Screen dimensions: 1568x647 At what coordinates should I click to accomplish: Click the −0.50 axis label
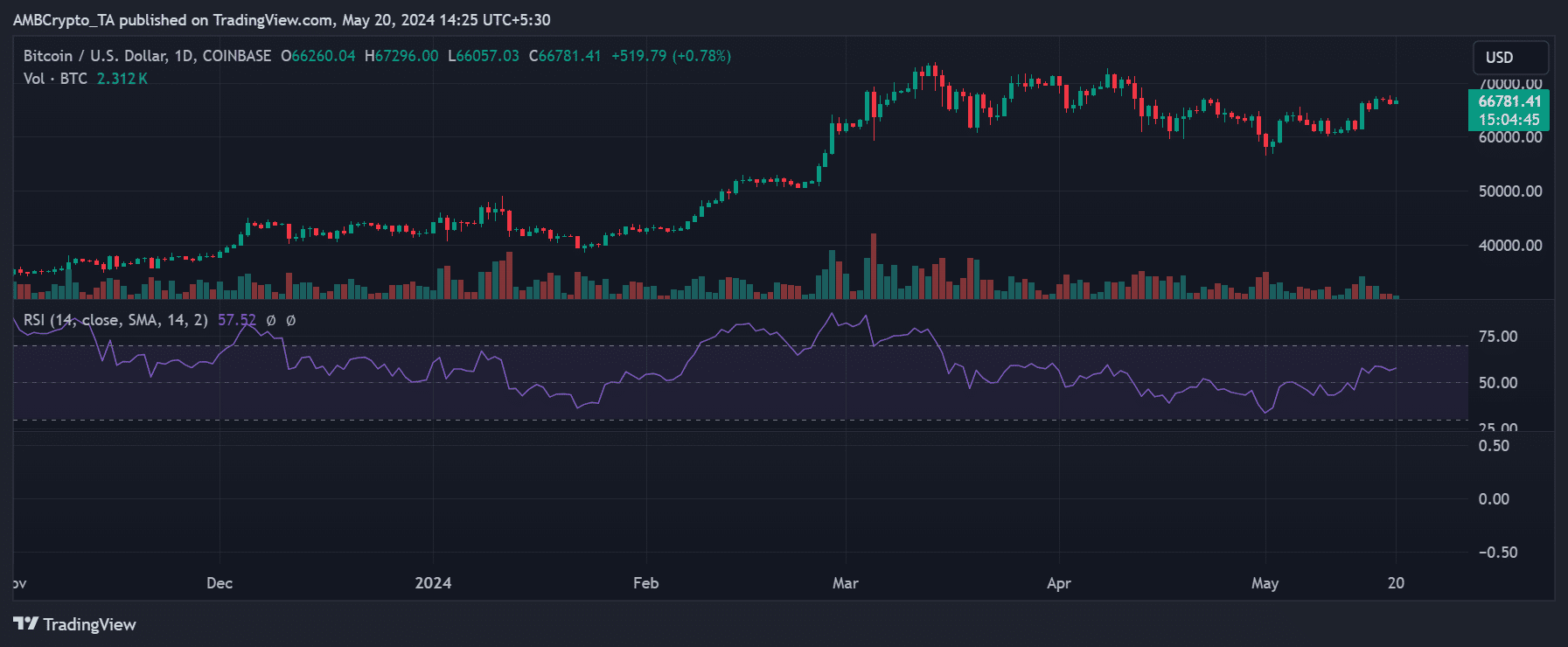point(1498,553)
